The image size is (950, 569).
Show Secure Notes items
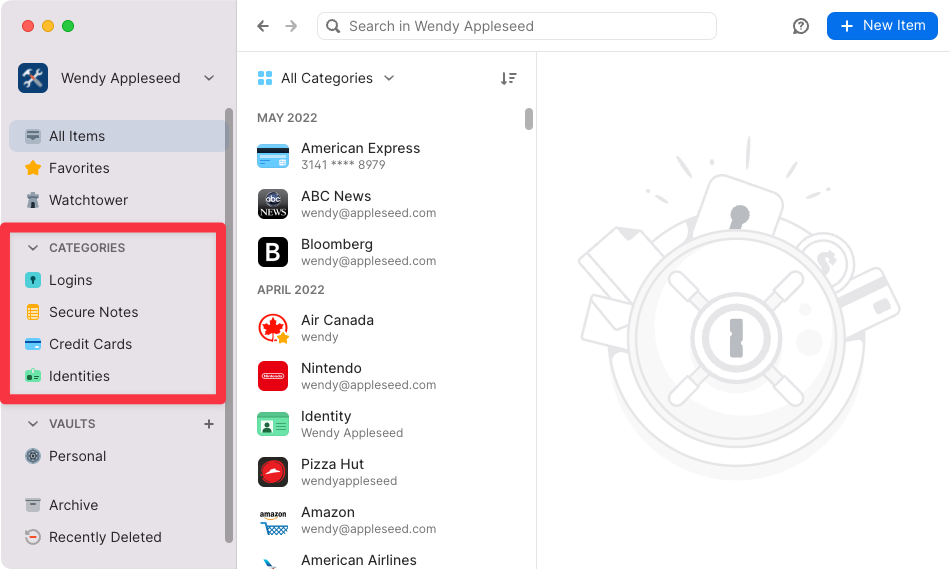(93, 312)
